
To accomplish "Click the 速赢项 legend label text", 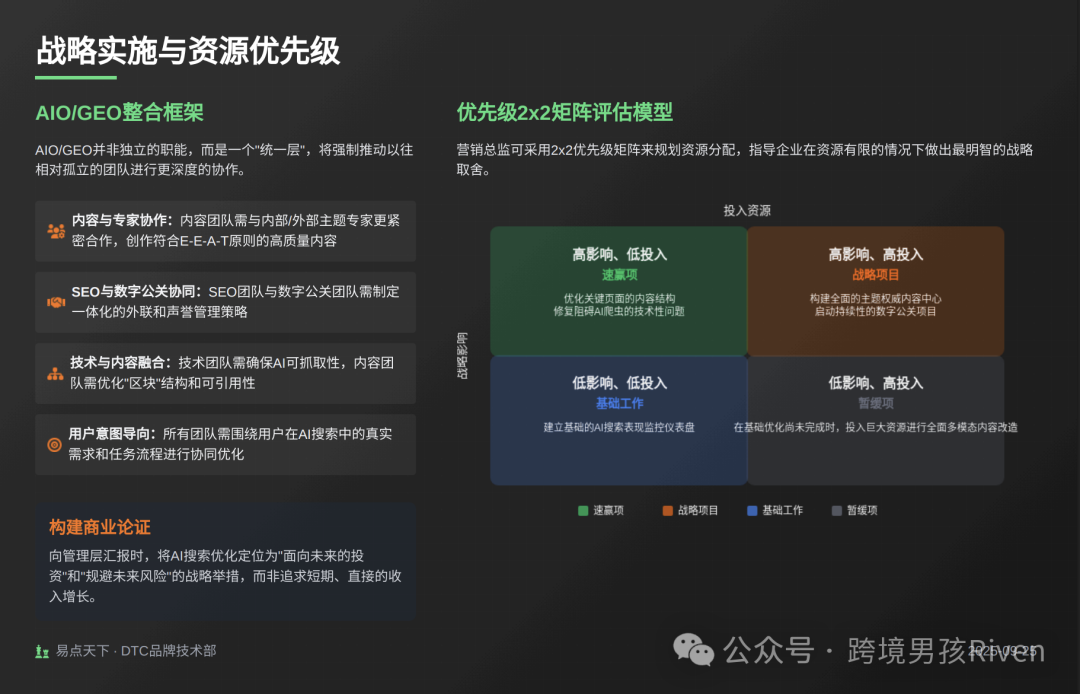I will pos(609,510).
